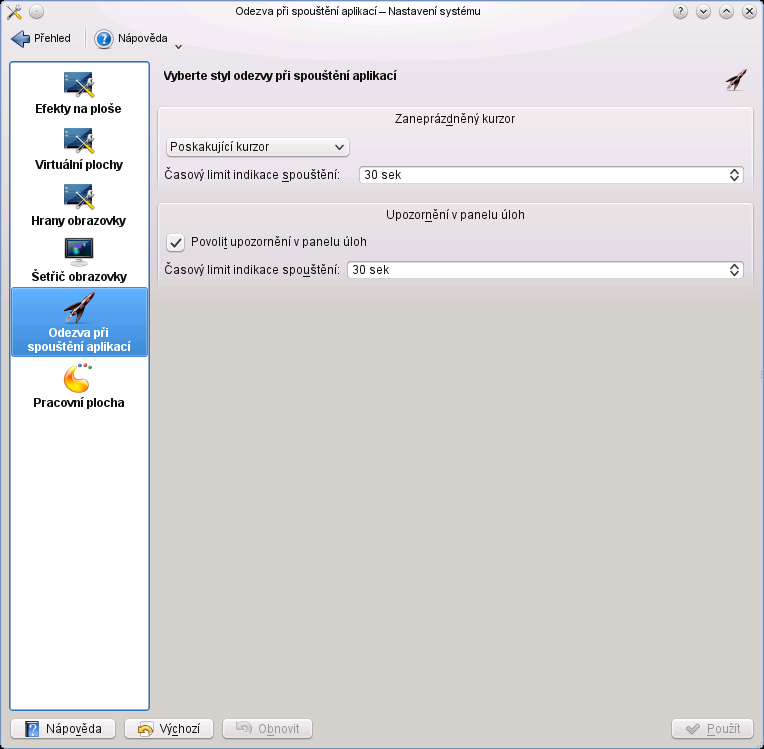Click the Upozornění v panelu úloh group title
Image resolution: width=764 pixels, height=749 pixels.
coord(455,215)
